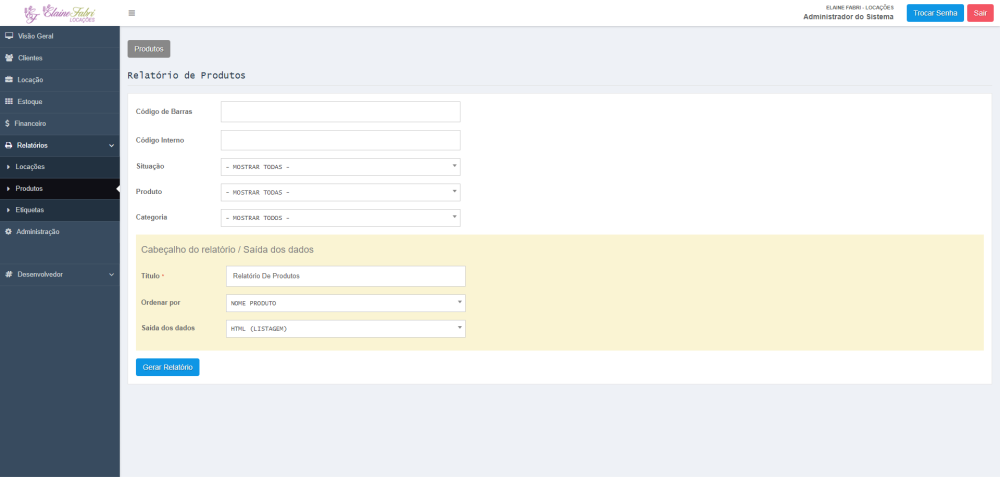Screen dimensions: 1000x478
Task: Click the Estoque grid icon
Action: tap(9, 102)
